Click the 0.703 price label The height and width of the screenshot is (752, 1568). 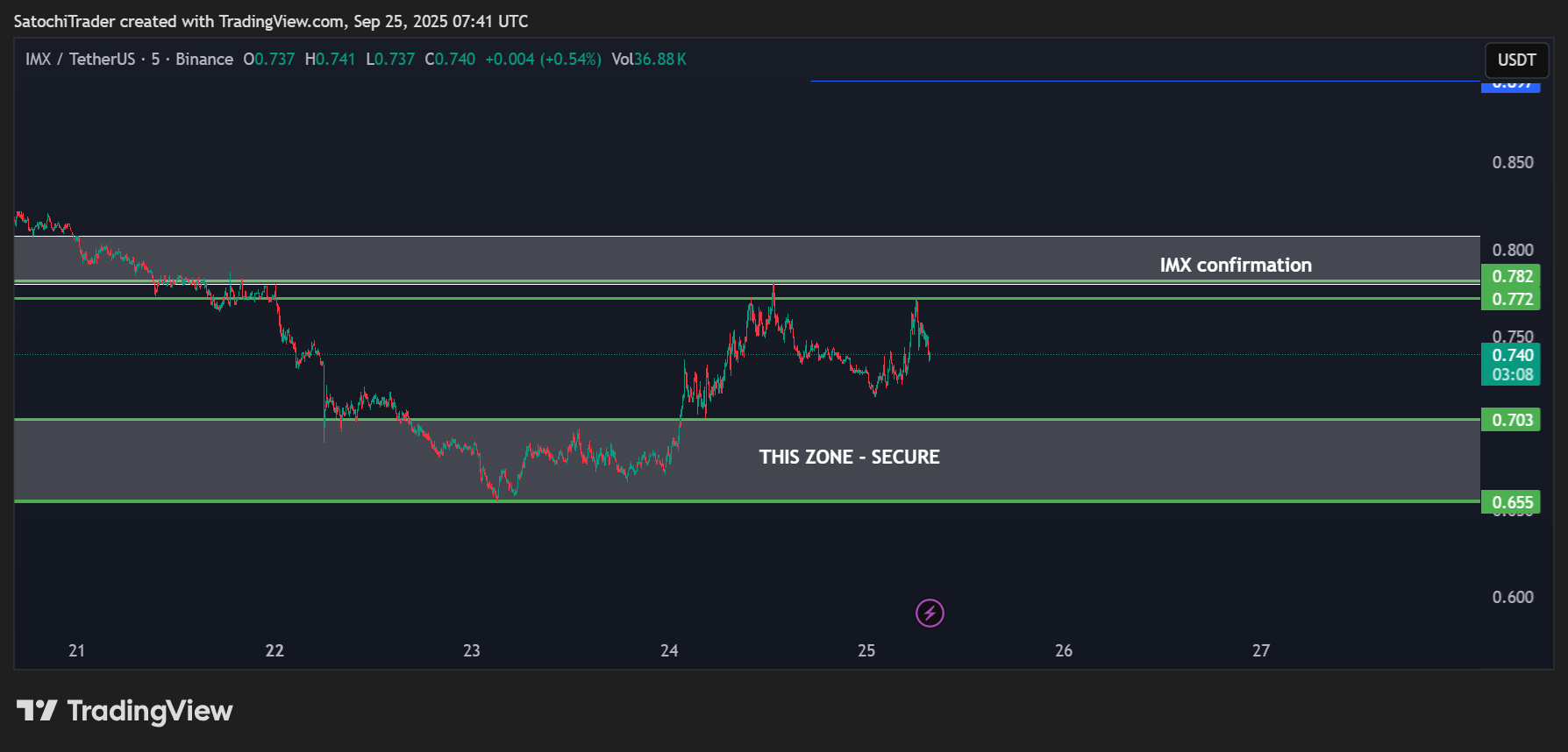1510,420
